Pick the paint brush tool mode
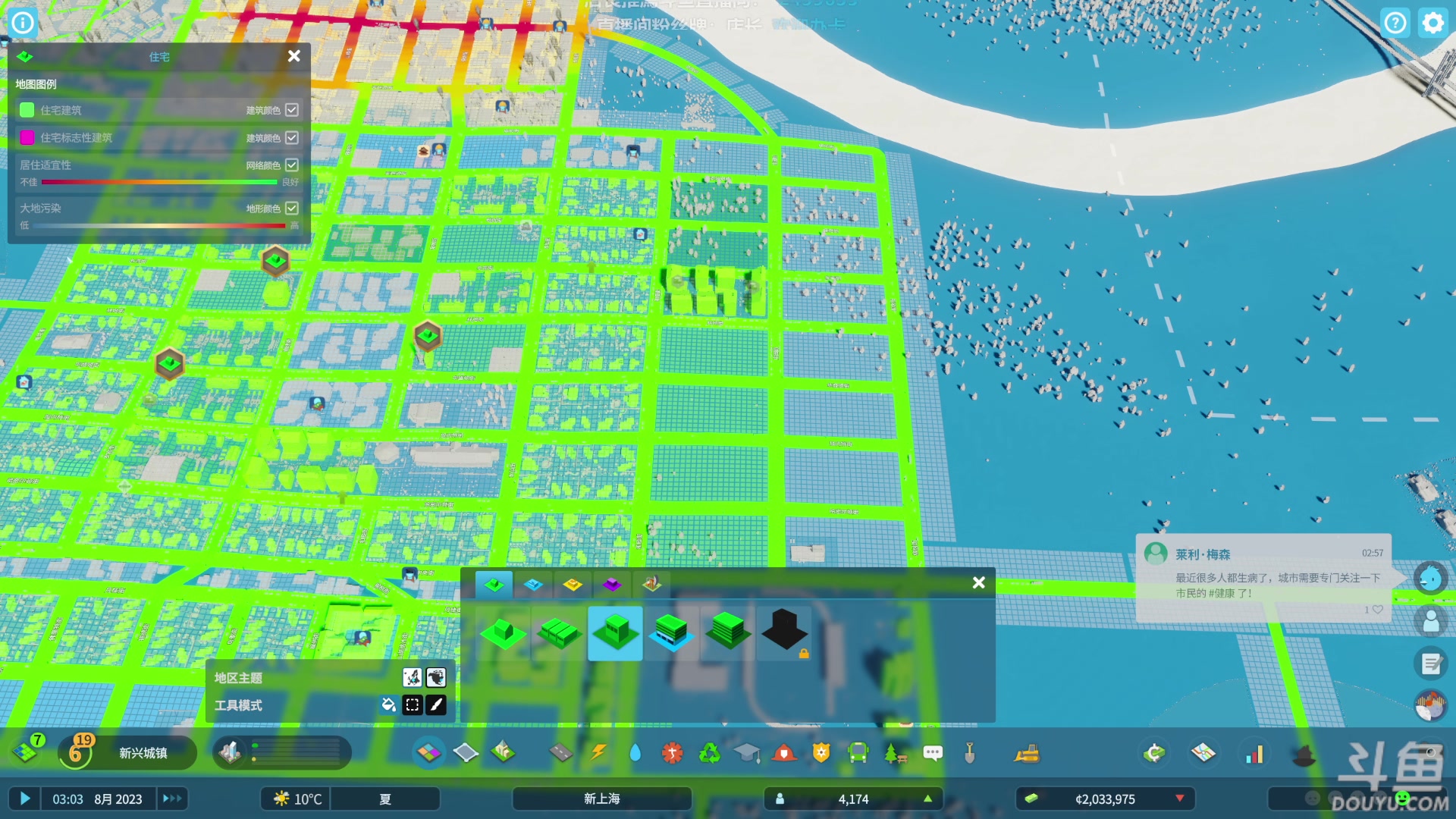 (x=436, y=705)
